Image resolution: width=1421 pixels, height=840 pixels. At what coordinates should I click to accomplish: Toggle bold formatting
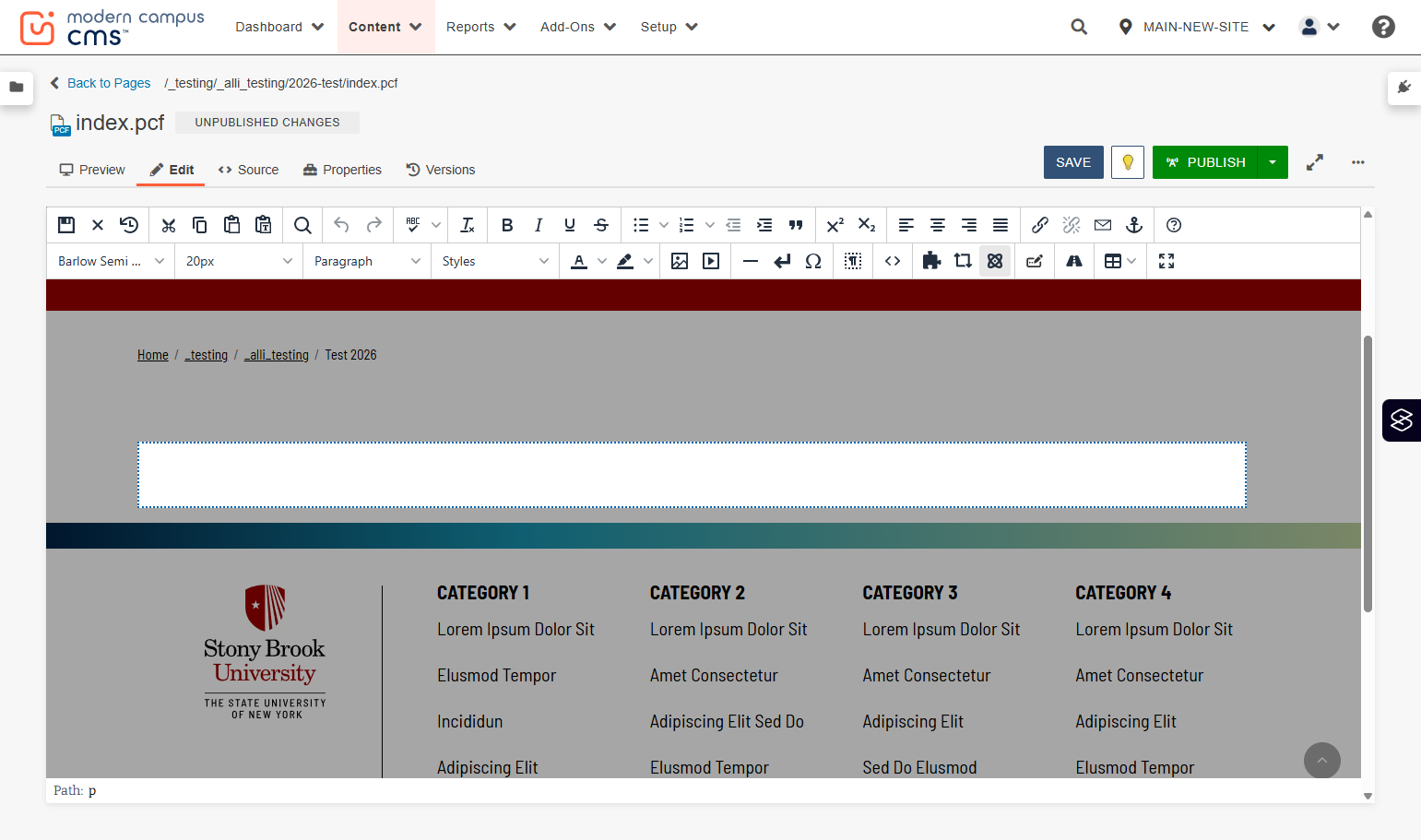coord(507,225)
